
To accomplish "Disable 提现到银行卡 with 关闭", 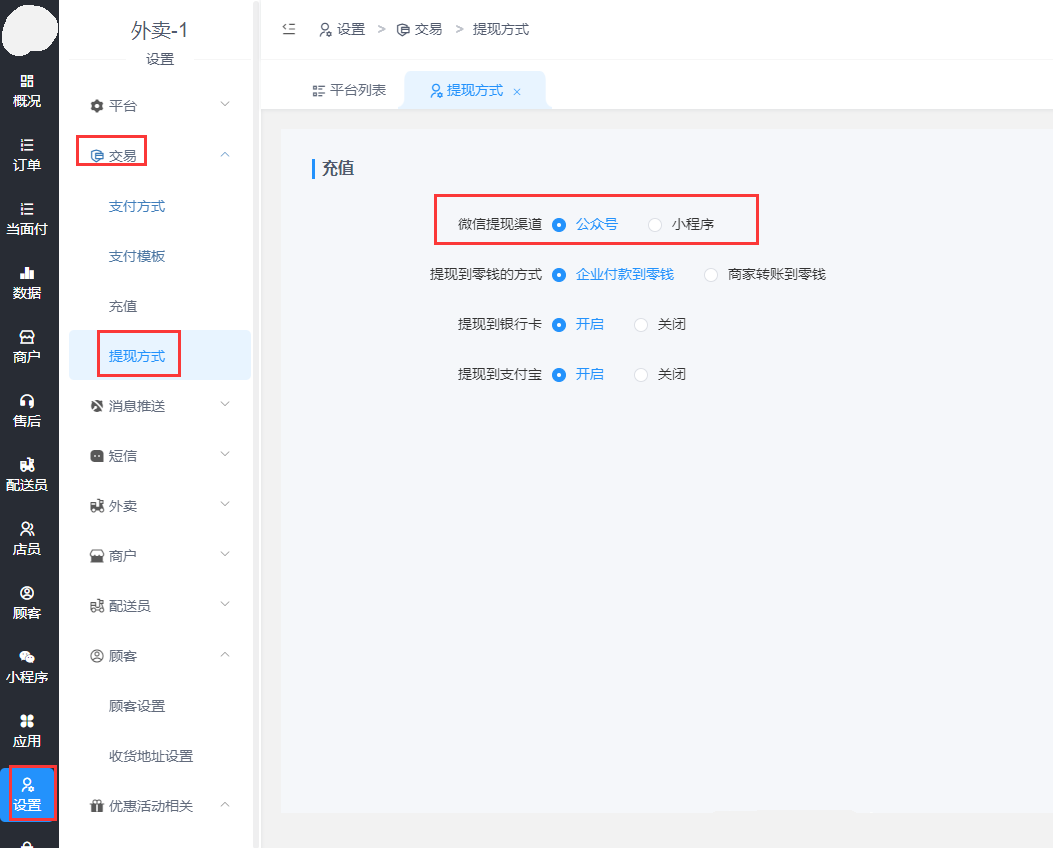I will point(641,325).
